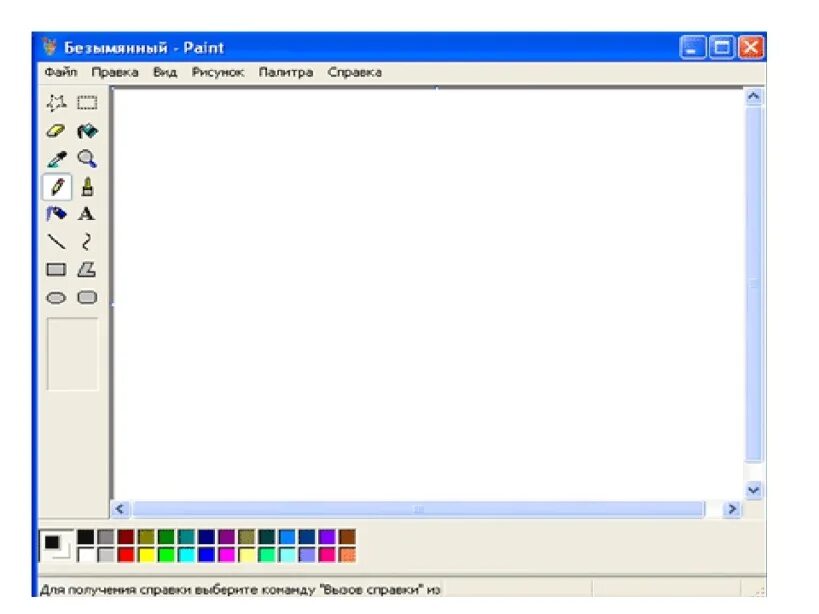This screenshot has width=819, height=614.
Task: Pick the hot pink swatch
Action: [327, 554]
